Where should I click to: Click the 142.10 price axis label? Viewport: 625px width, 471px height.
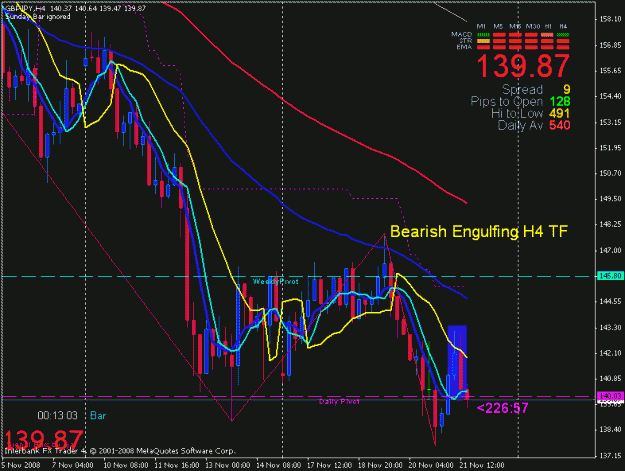[x=610, y=353]
